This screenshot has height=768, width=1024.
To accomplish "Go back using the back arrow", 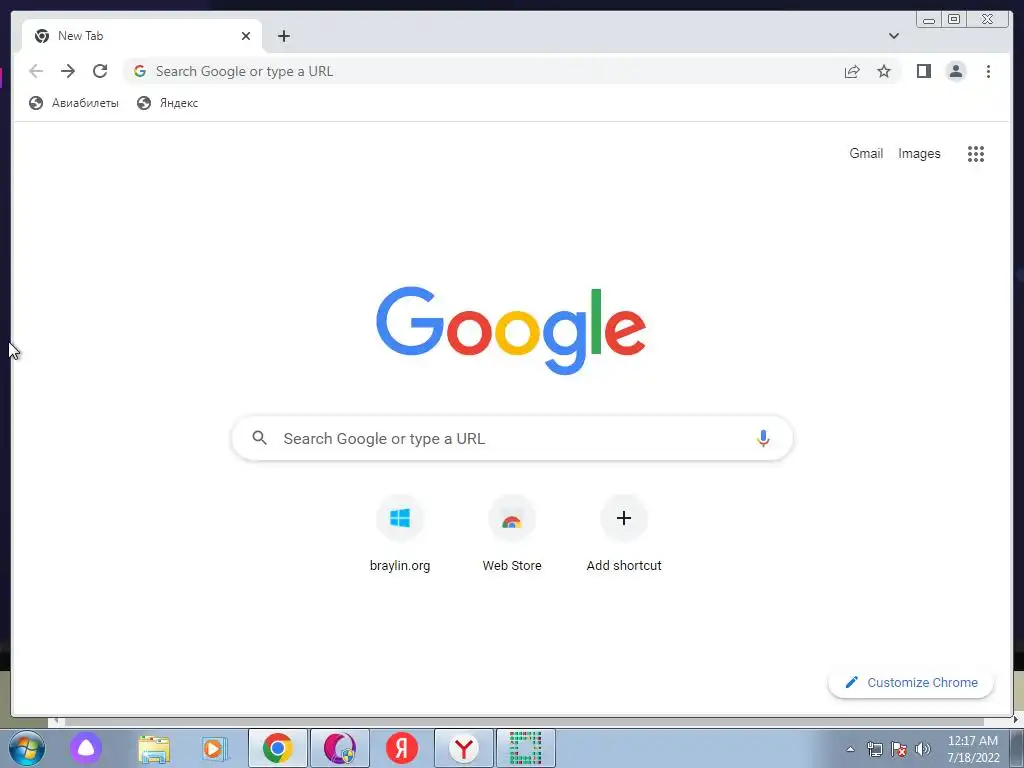I will 36,71.
